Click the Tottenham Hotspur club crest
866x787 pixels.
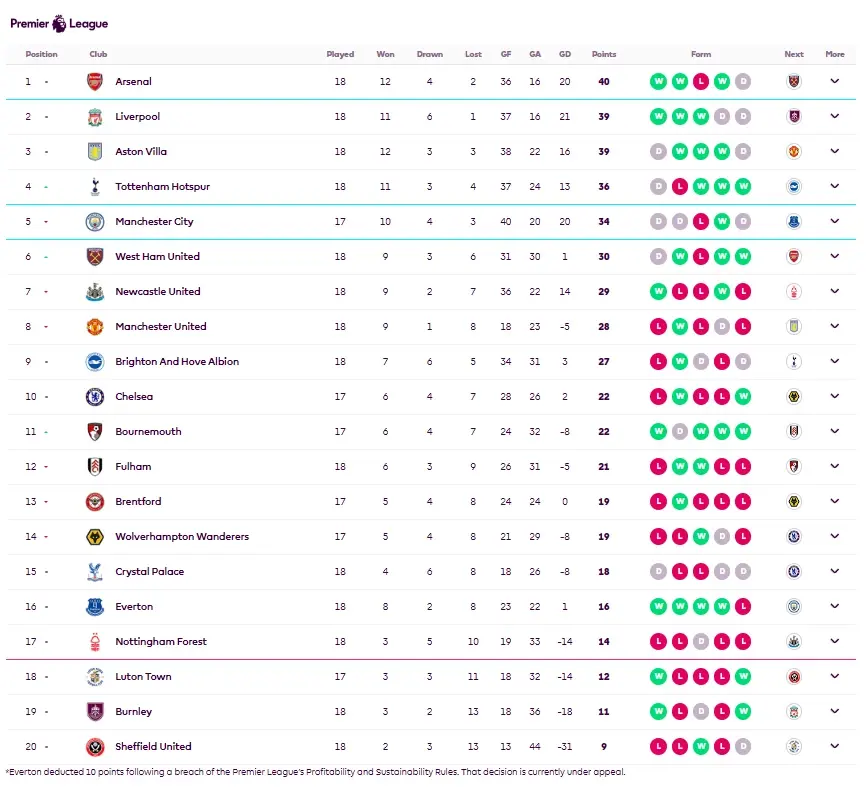(95, 187)
